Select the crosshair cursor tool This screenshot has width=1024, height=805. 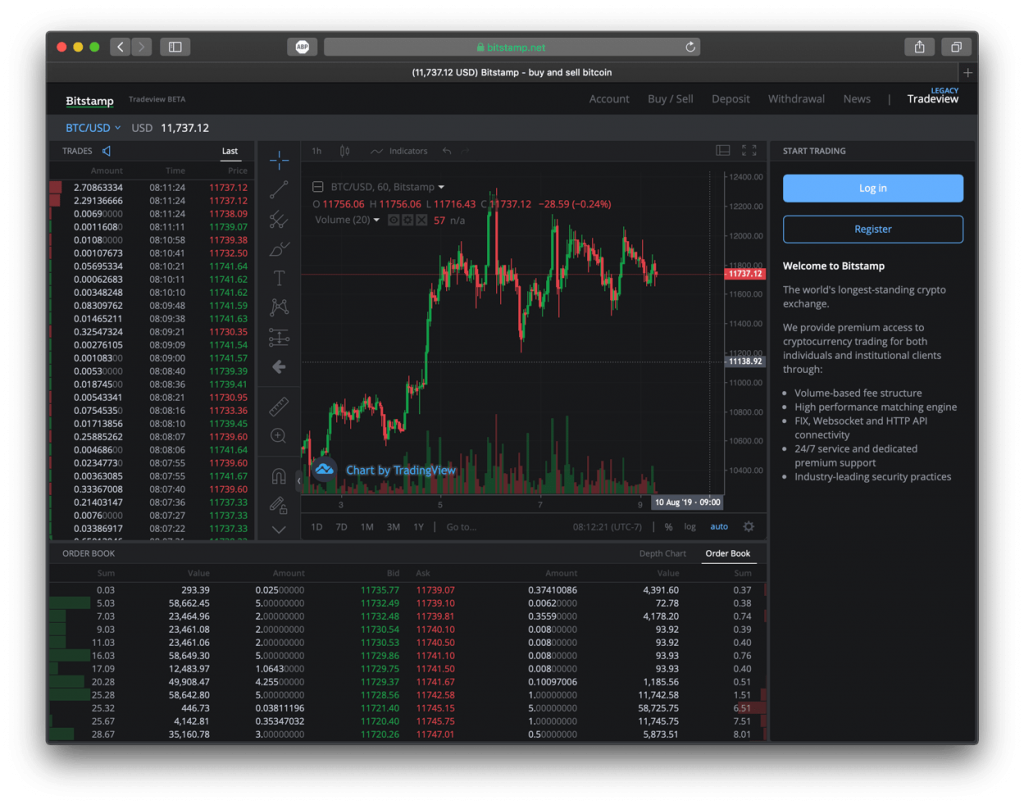tap(279, 160)
